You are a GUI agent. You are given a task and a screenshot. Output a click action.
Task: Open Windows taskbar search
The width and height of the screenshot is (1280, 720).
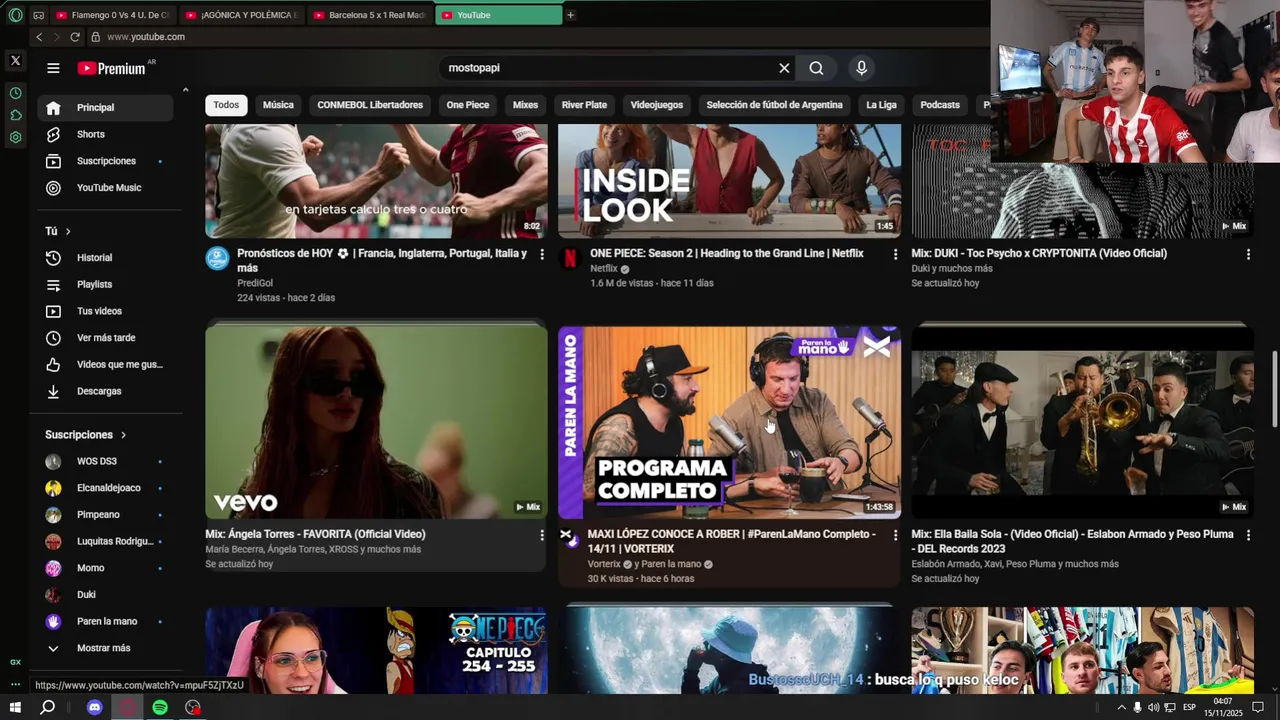coord(47,707)
